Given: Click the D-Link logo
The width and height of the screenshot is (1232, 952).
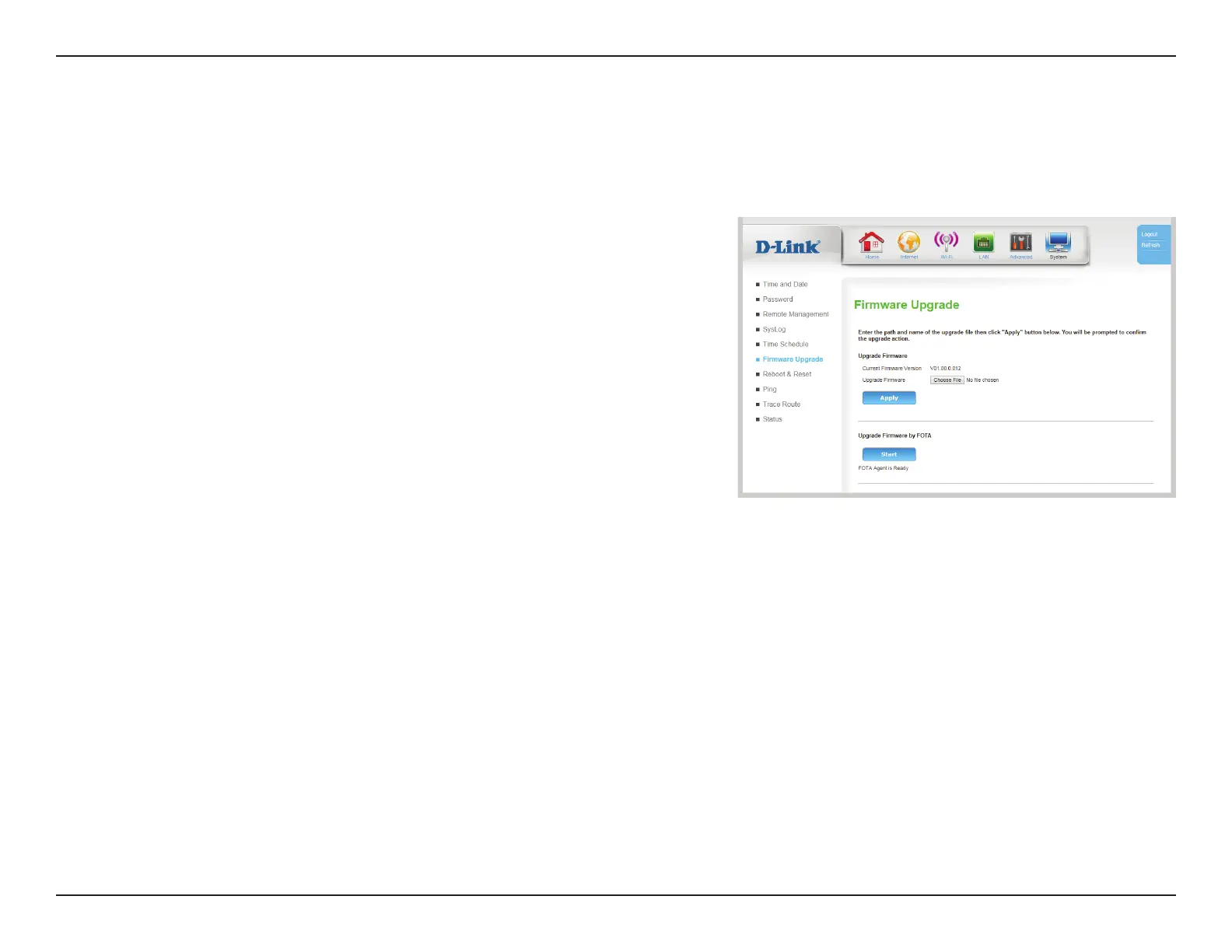Looking at the screenshot, I should click(x=788, y=247).
